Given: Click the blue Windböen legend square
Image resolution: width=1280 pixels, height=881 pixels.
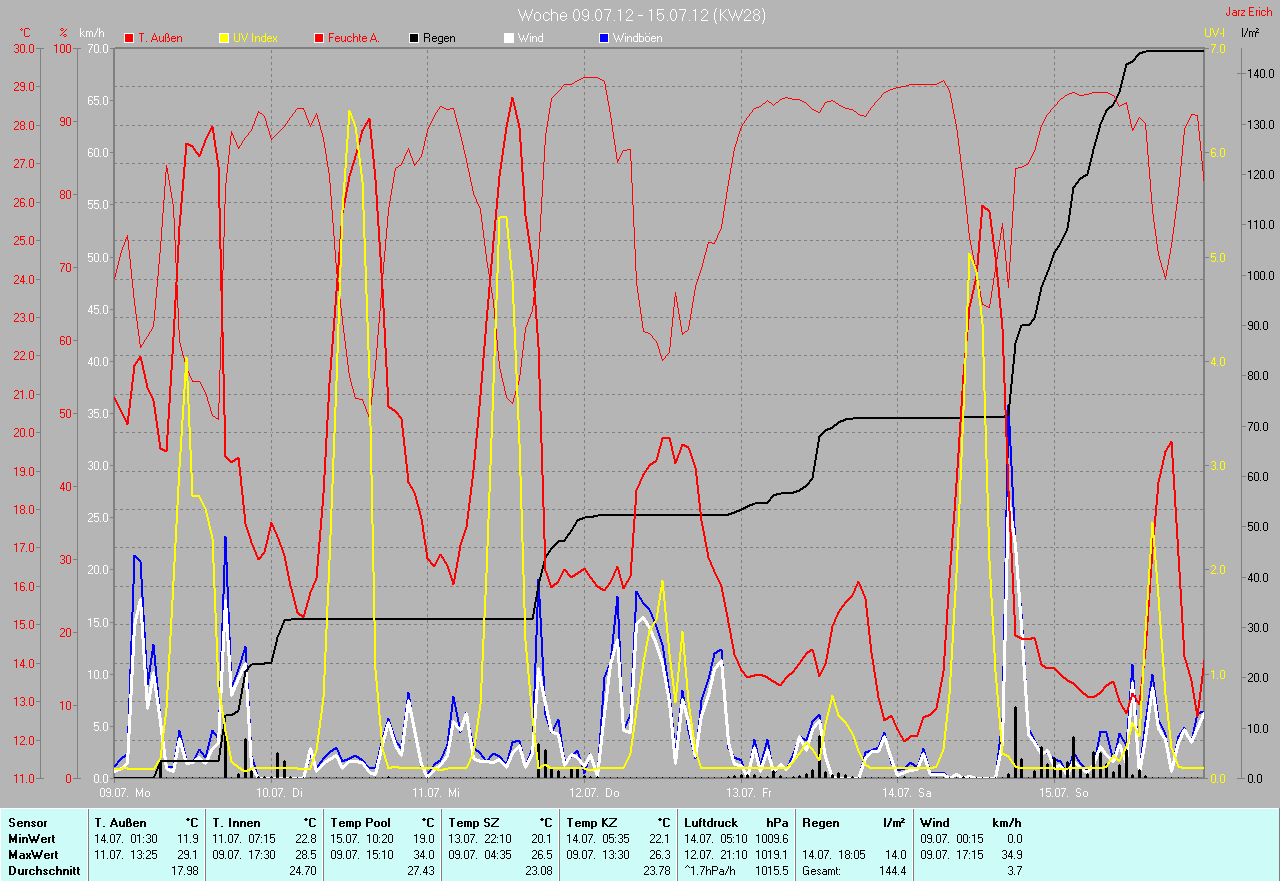Looking at the screenshot, I should click(604, 38).
